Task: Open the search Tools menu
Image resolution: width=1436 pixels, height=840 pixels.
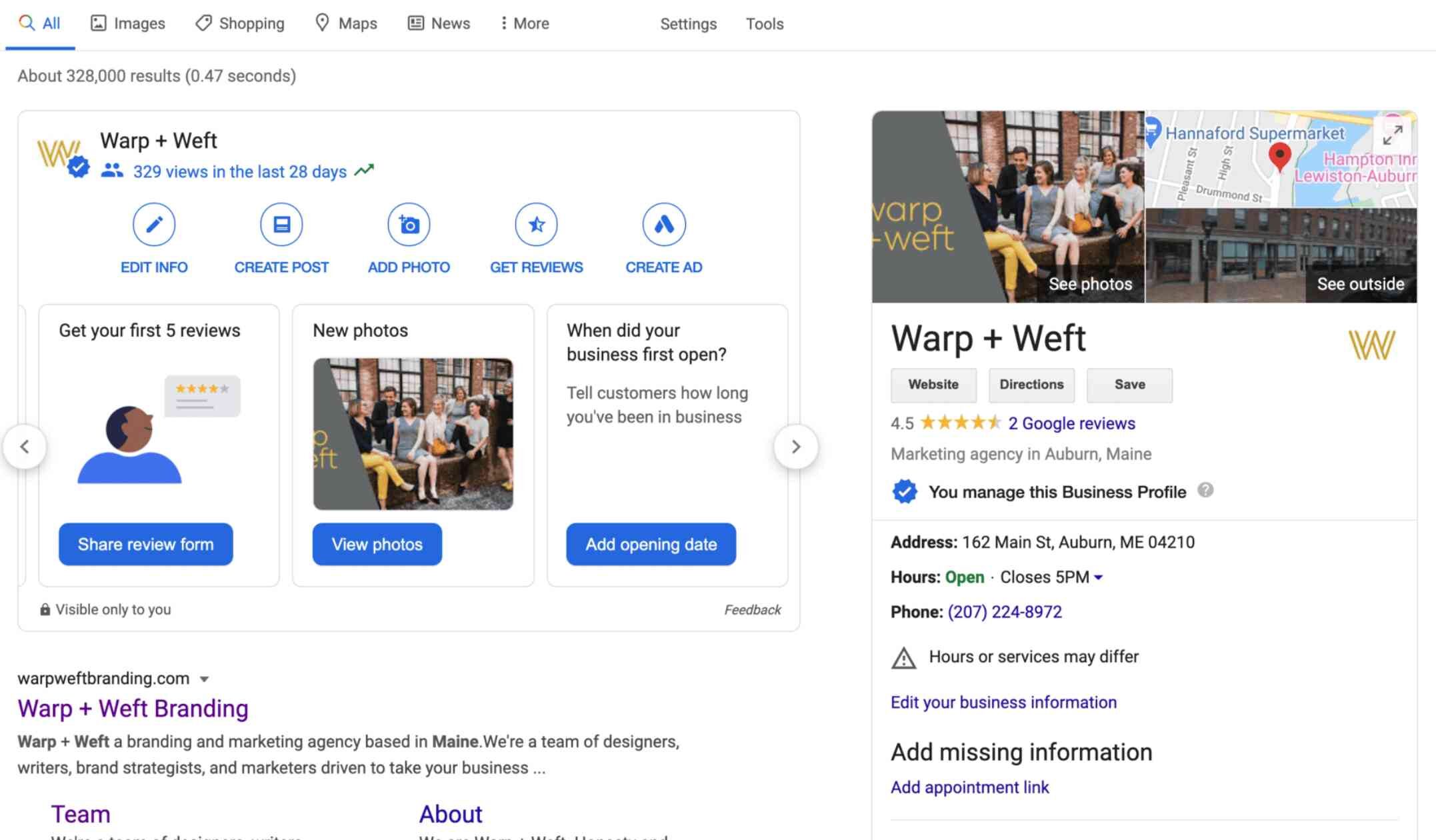Action: (765, 24)
